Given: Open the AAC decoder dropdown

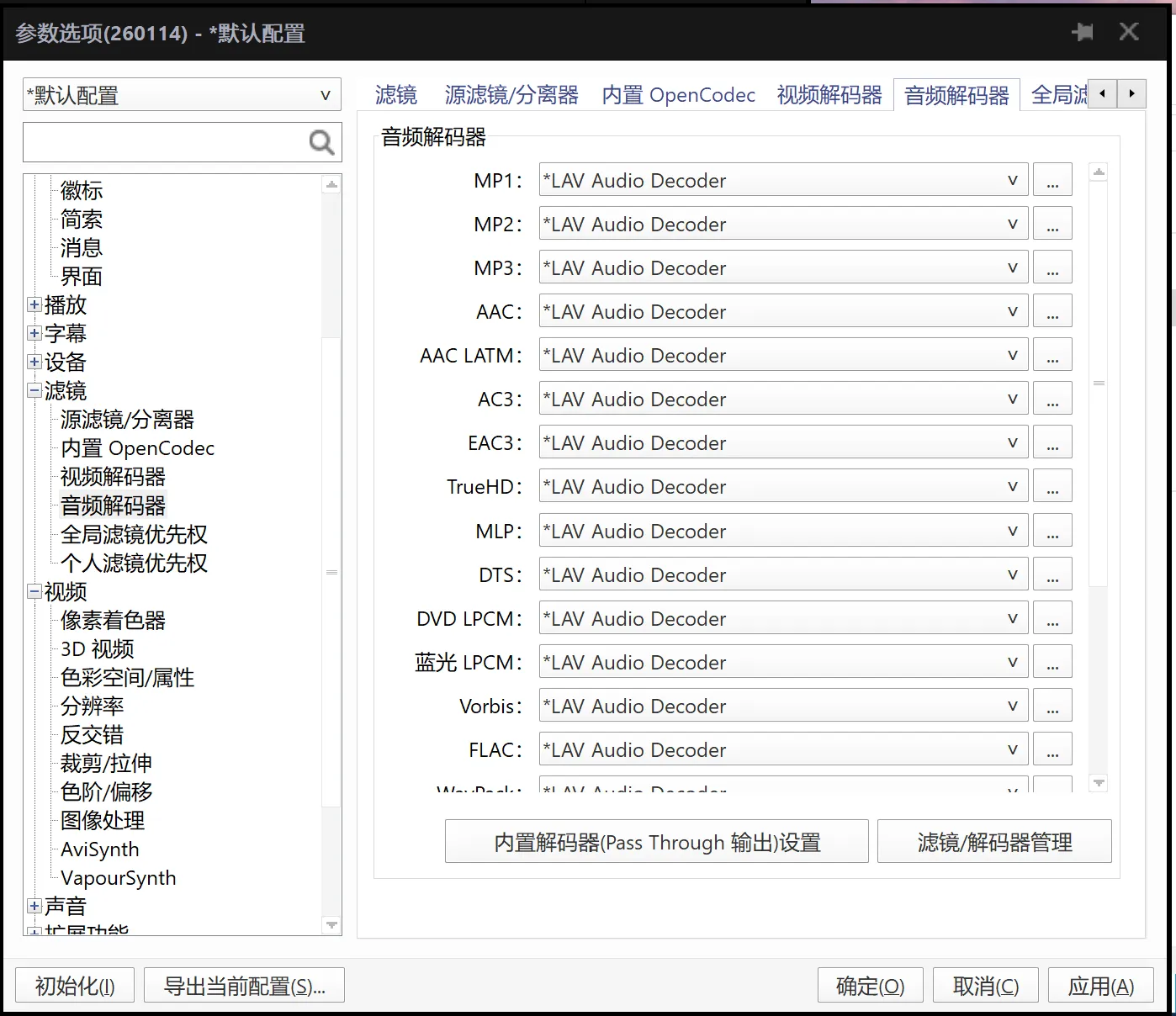Looking at the screenshot, I should [782, 312].
